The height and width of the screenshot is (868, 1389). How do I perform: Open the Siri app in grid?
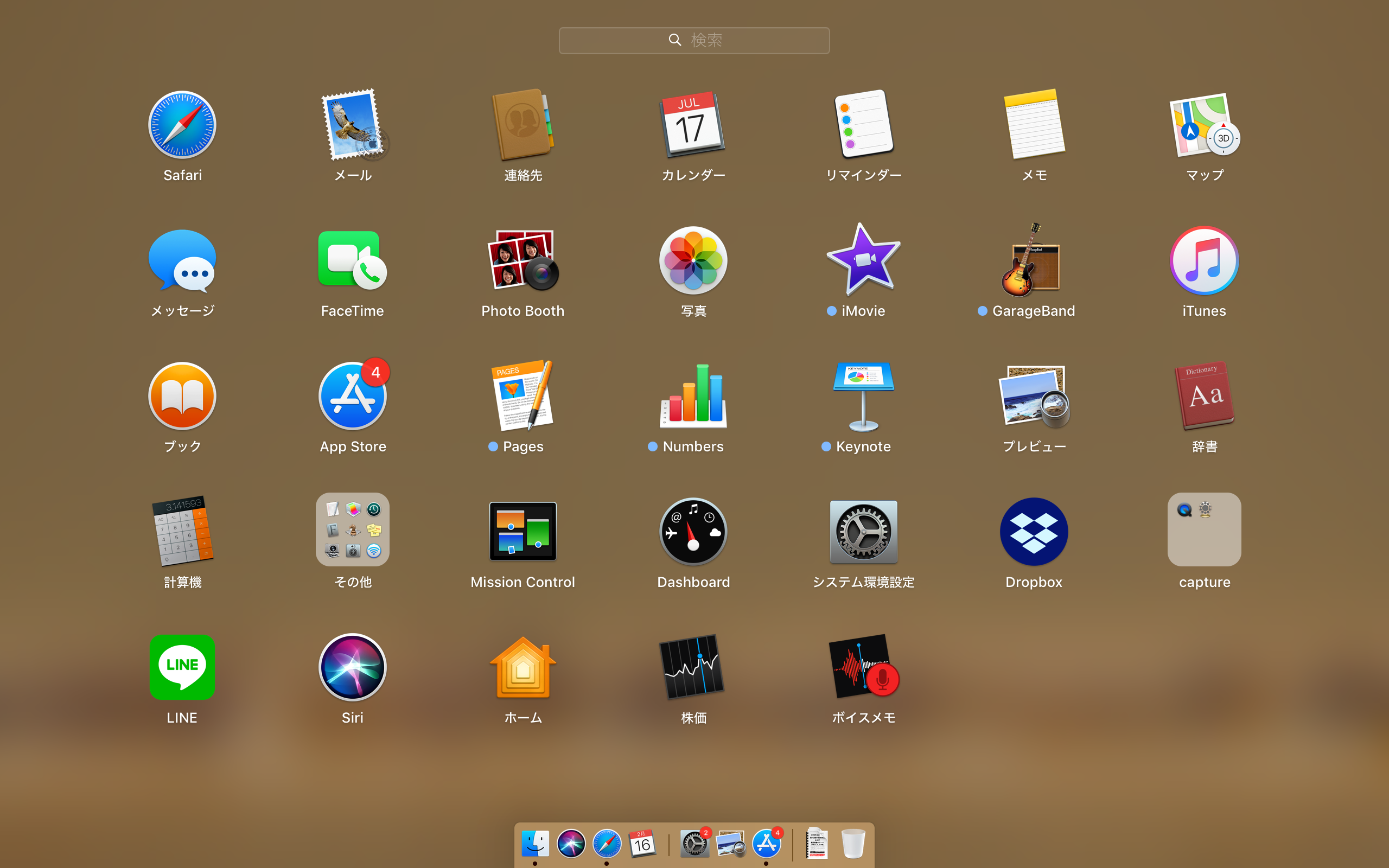pyautogui.click(x=353, y=667)
